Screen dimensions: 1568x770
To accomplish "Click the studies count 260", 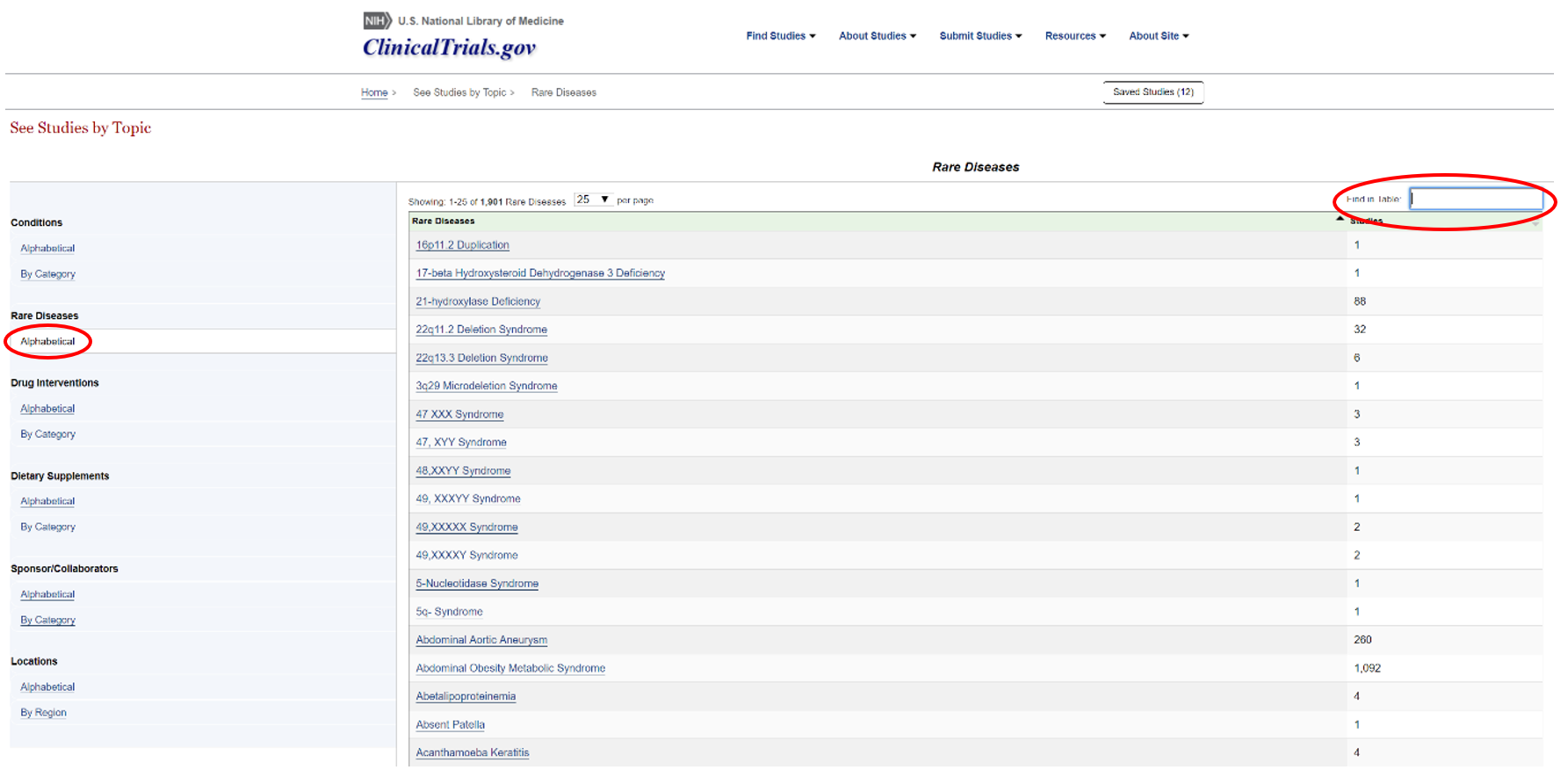I will (1362, 640).
